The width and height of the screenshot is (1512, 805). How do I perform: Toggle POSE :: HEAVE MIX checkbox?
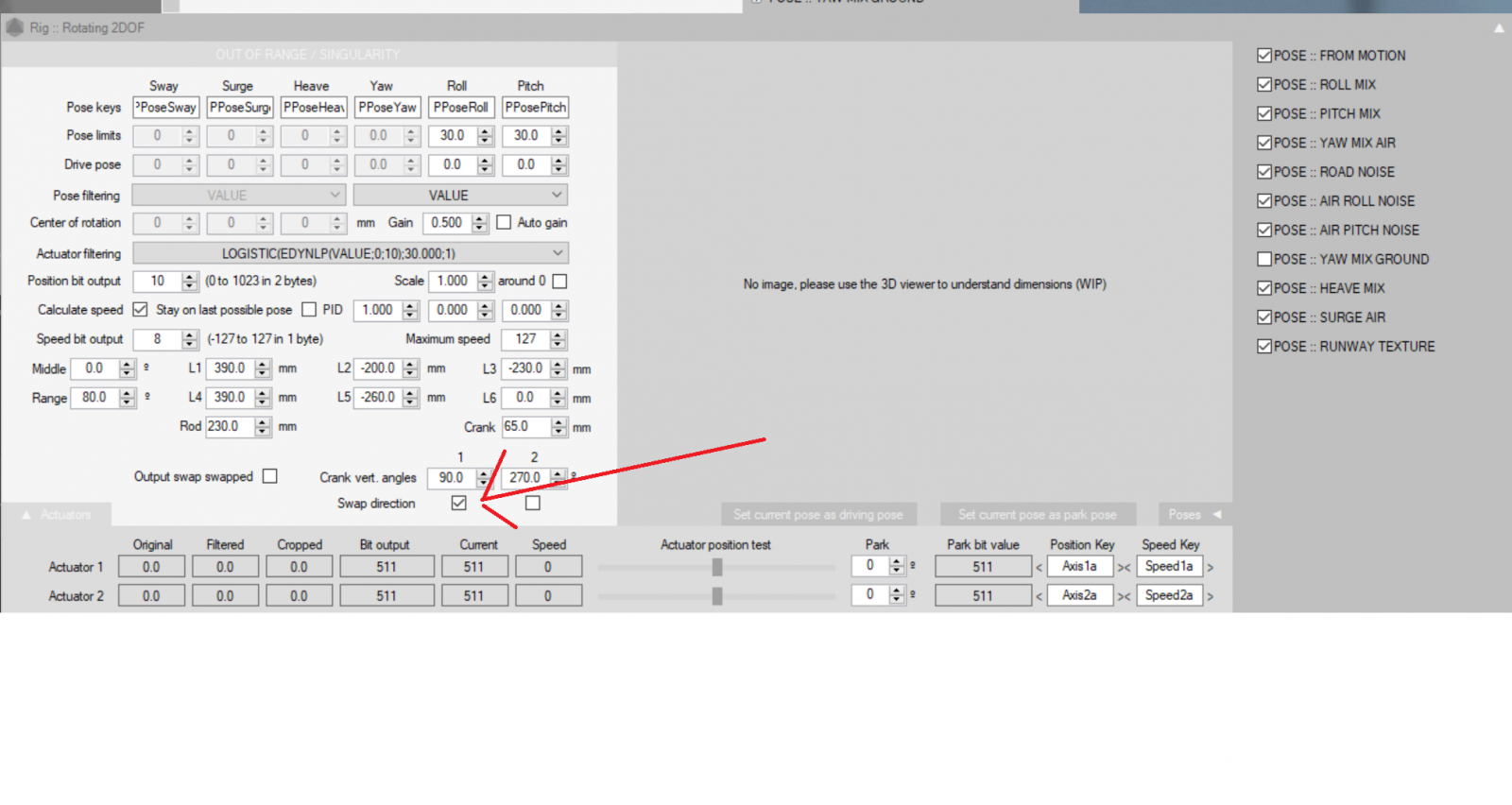(x=1264, y=288)
